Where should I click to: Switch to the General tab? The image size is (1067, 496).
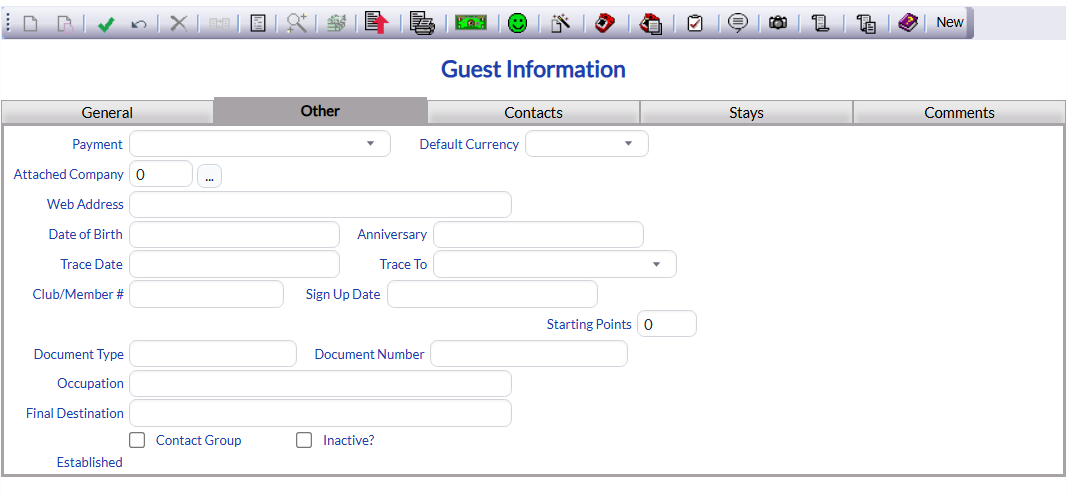point(108,112)
